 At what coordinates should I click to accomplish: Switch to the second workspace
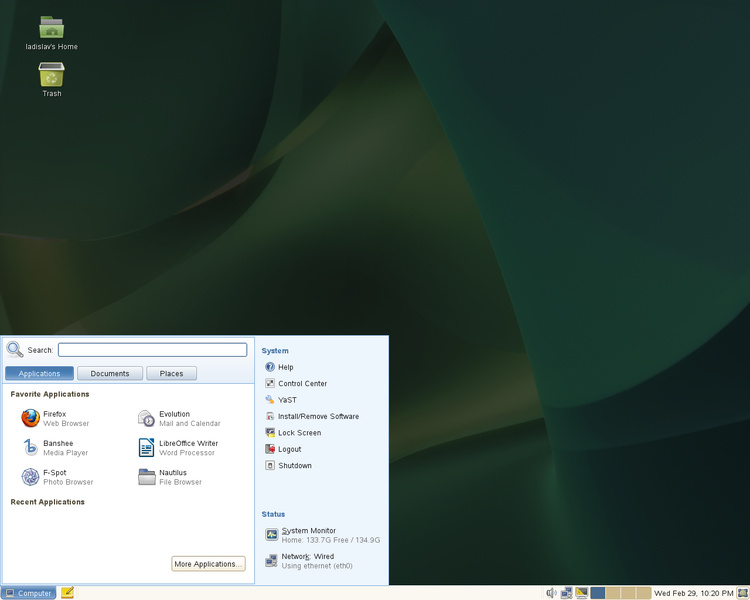click(613, 593)
